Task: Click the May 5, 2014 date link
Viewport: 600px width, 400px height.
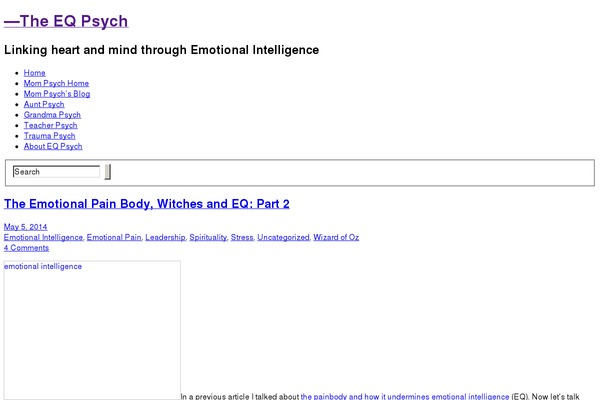Action: click(x=26, y=227)
